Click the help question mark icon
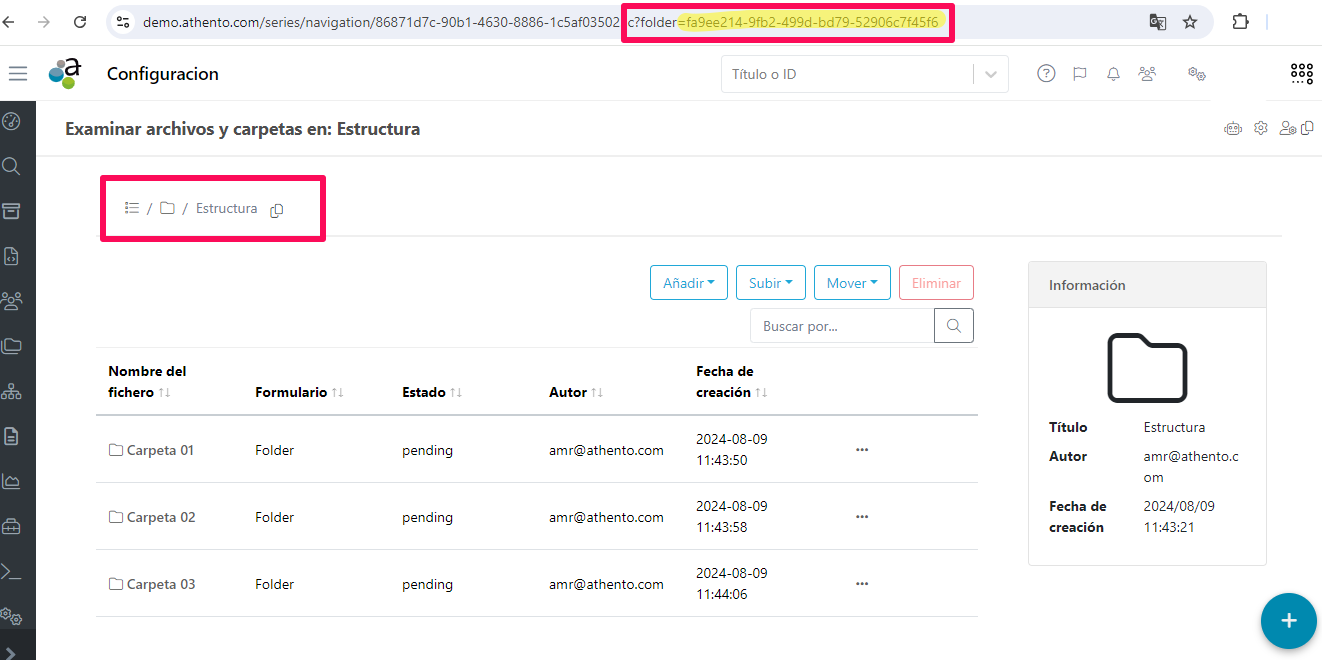1322x660 pixels. click(x=1046, y=73)
